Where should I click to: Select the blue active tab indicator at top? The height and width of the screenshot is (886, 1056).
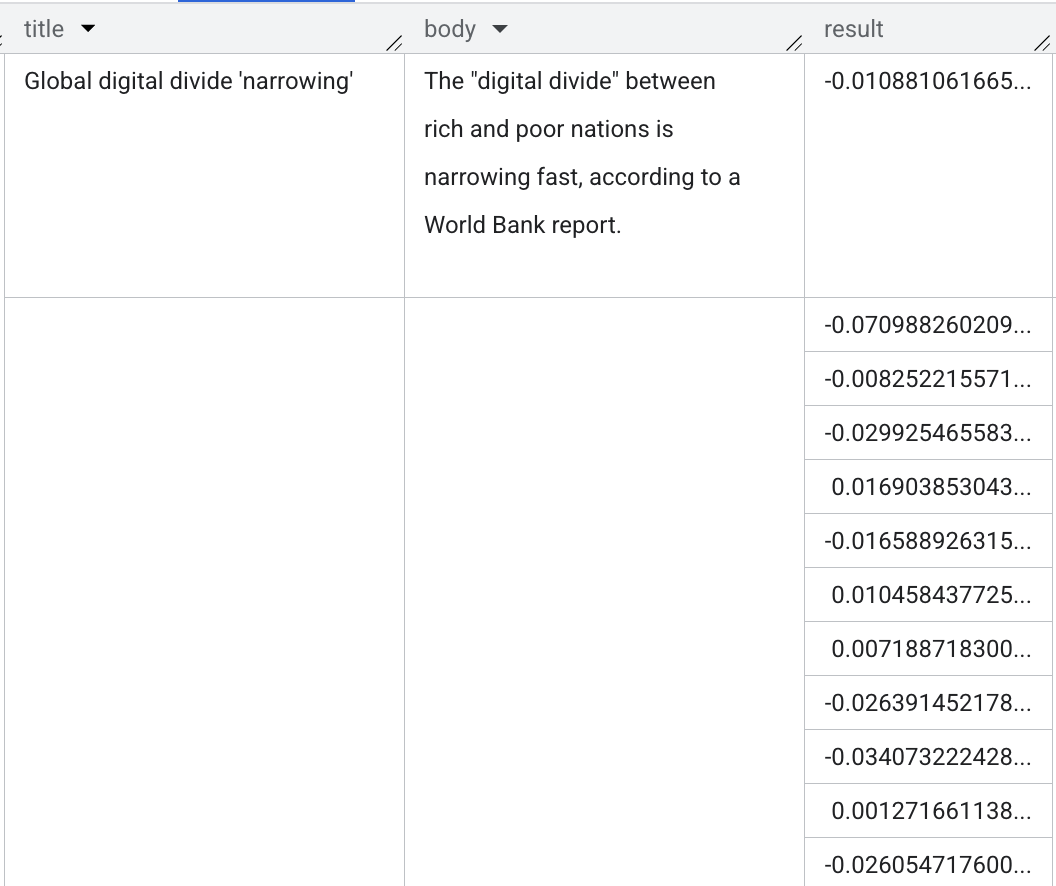pyautogui.click(x=265, y=3)
